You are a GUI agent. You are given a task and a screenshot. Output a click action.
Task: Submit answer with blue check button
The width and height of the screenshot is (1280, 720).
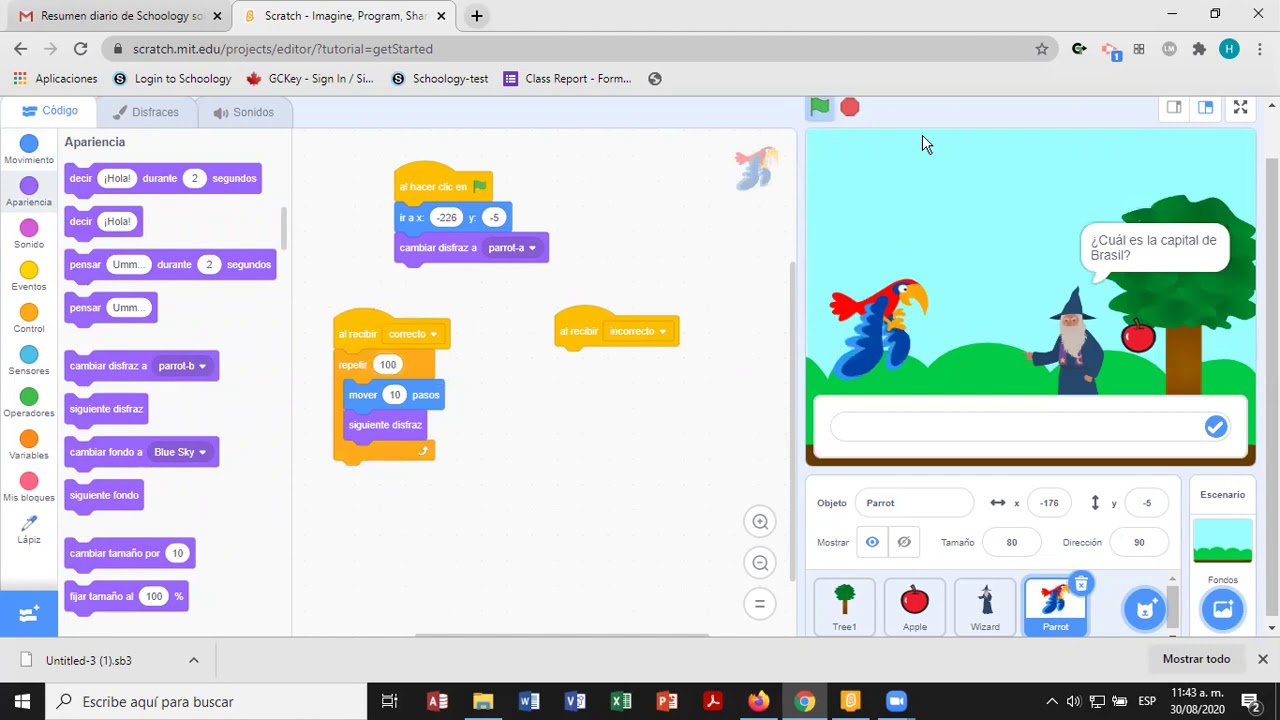coord(1215,427)
